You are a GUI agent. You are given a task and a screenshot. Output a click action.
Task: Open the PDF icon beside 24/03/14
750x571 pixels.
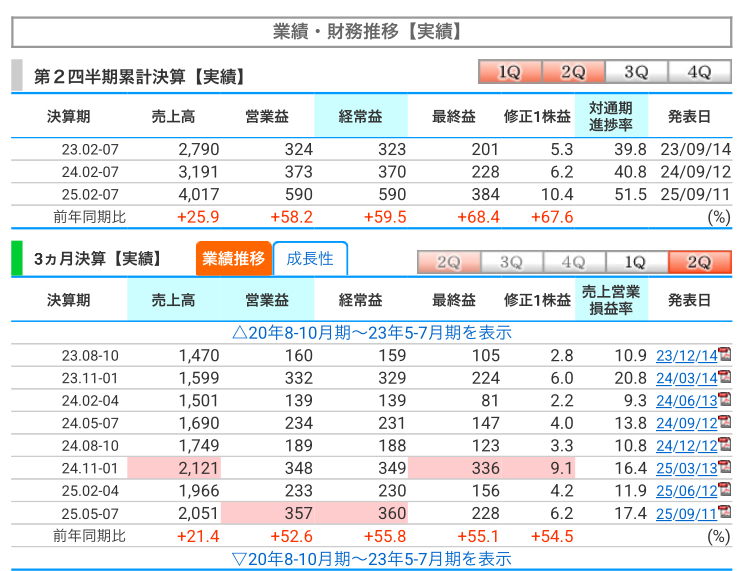[x=725, y=378]
